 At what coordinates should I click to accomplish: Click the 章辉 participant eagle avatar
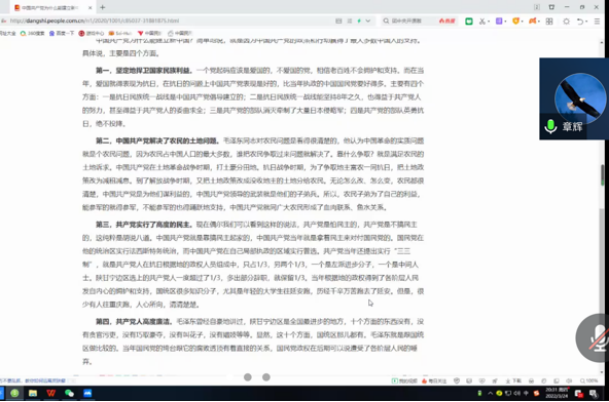pos(580,97)
